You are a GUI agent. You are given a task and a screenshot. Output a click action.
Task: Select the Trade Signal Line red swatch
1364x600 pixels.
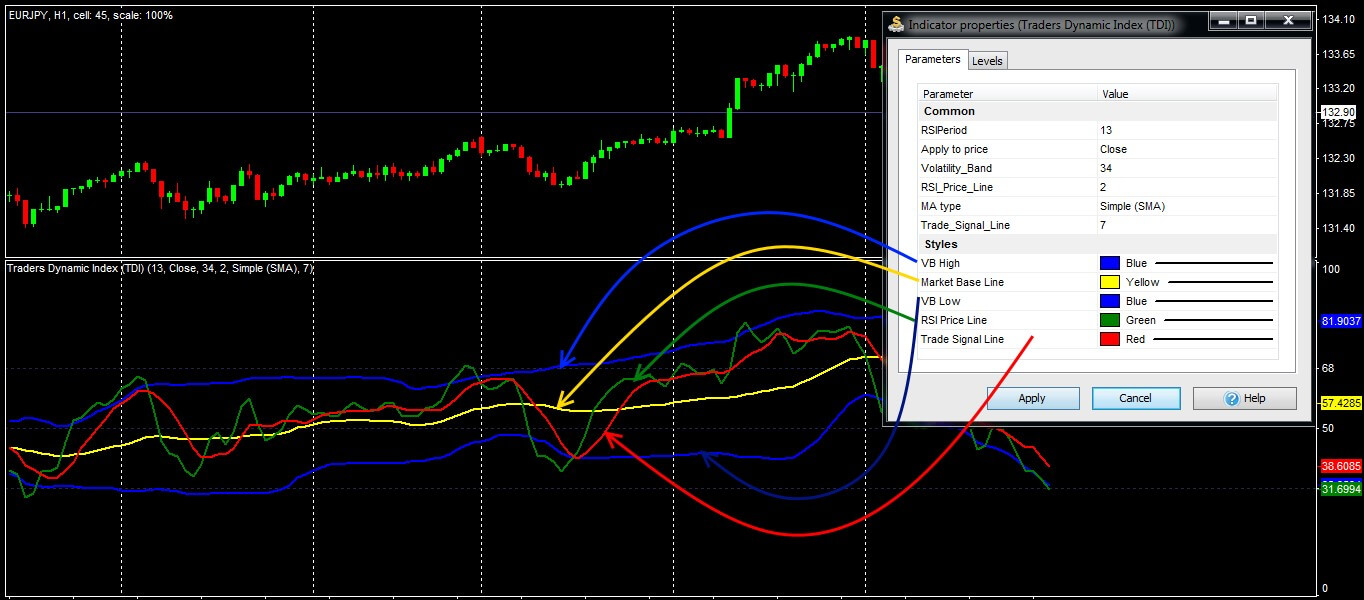pos(1109,339)
